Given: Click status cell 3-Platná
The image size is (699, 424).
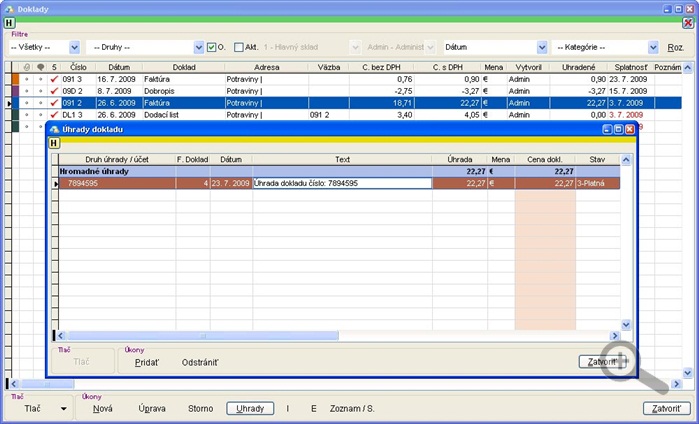Looking at the screenshot, I should [597, 183].
